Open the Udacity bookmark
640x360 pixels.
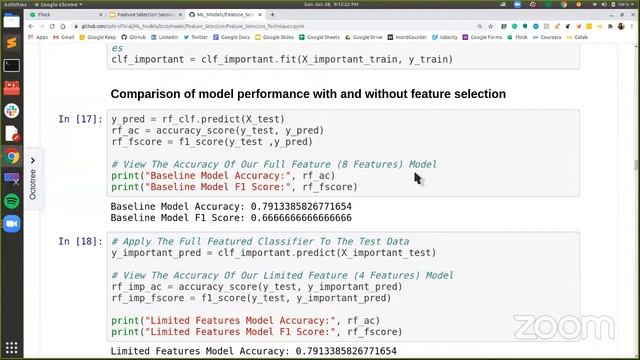[445, 37]
